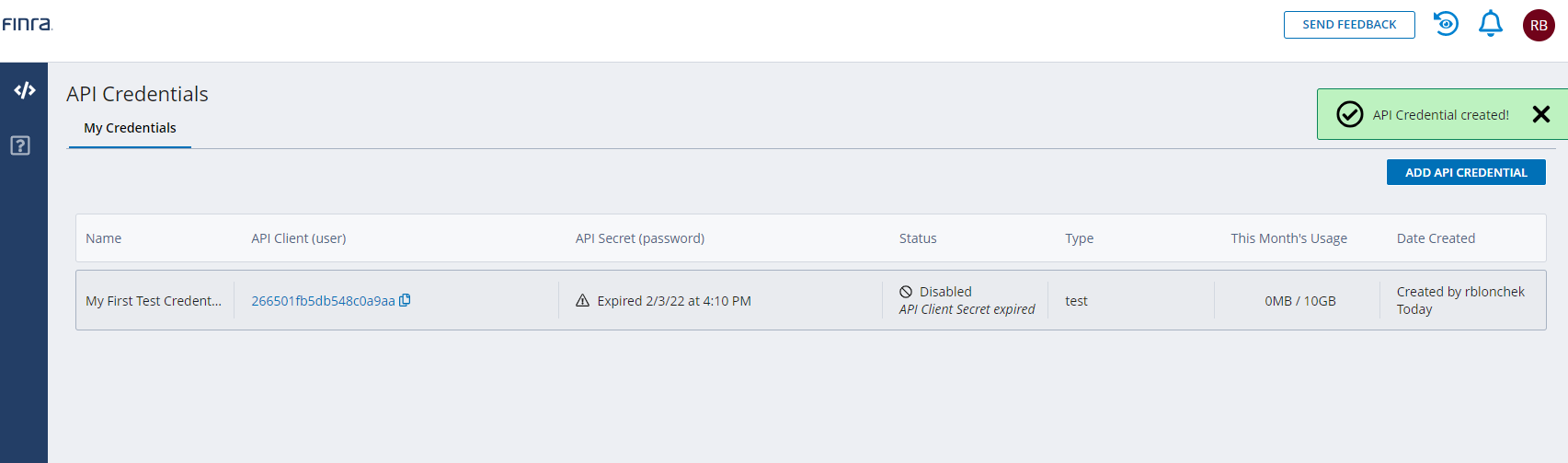Click the Date Created column header
Image resolution: width=1568 pixels, height=463 pixels.
point(1436,238)
